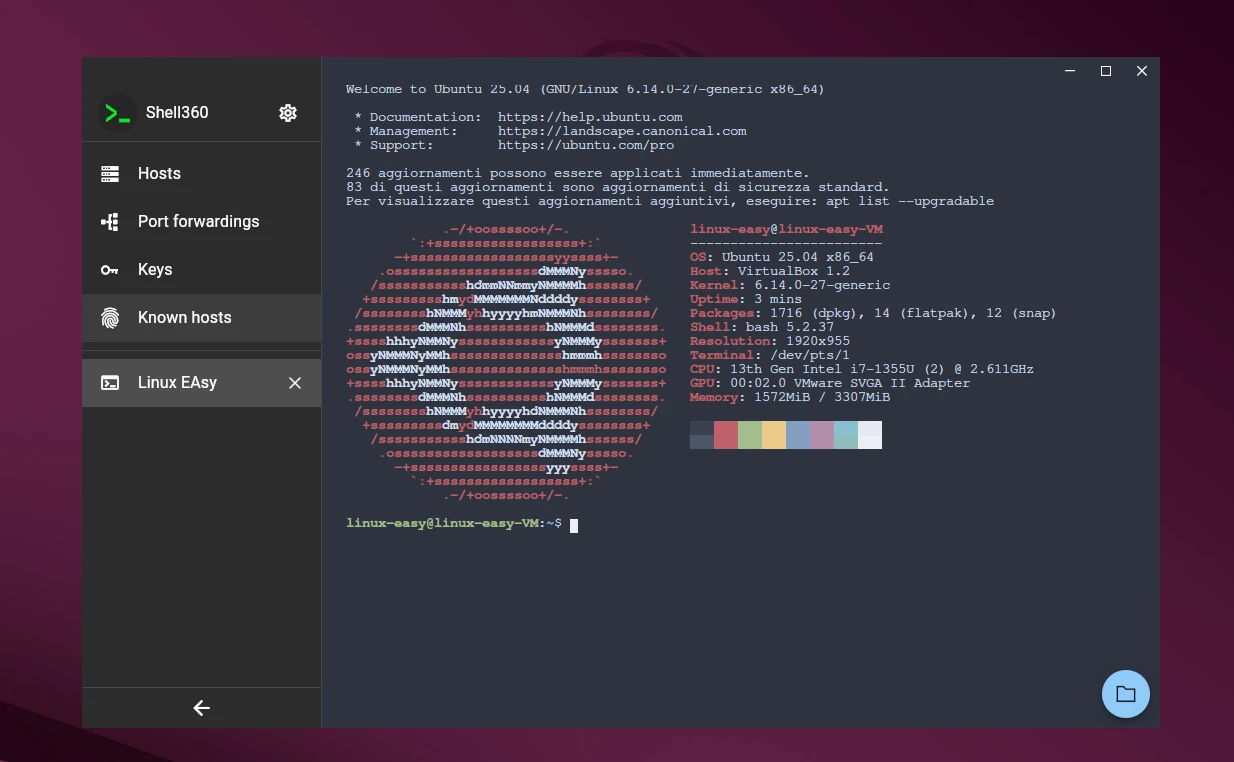
Task: Click the teal swatch in the terminal palette
Action: [845, 434]
